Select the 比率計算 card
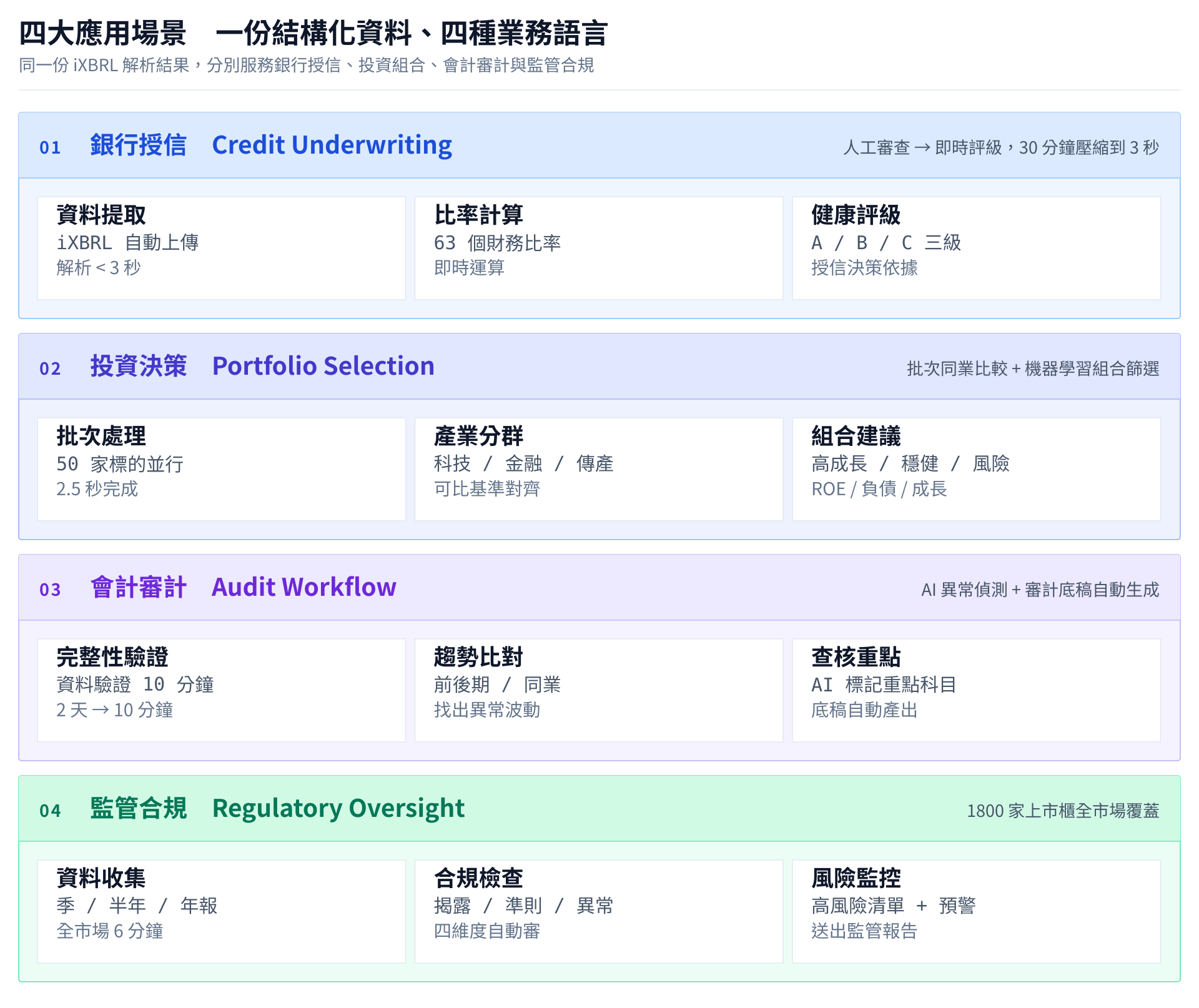The image size is (1199, 1008). point(599,248)
